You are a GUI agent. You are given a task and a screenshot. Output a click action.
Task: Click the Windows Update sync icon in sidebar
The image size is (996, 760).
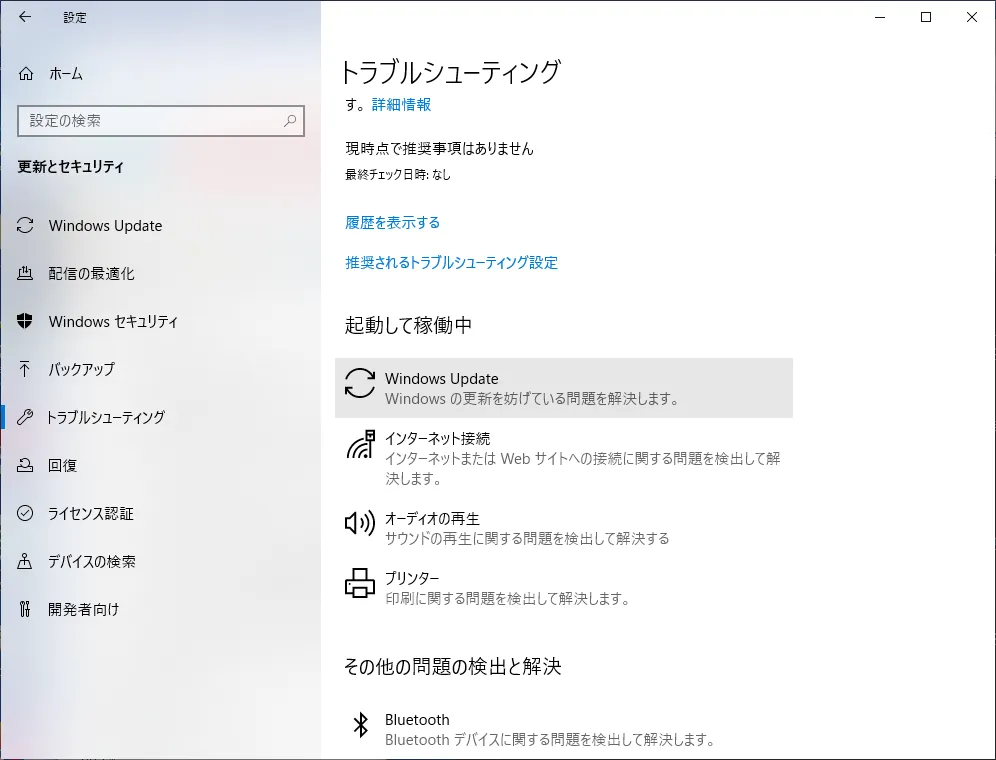25,225
